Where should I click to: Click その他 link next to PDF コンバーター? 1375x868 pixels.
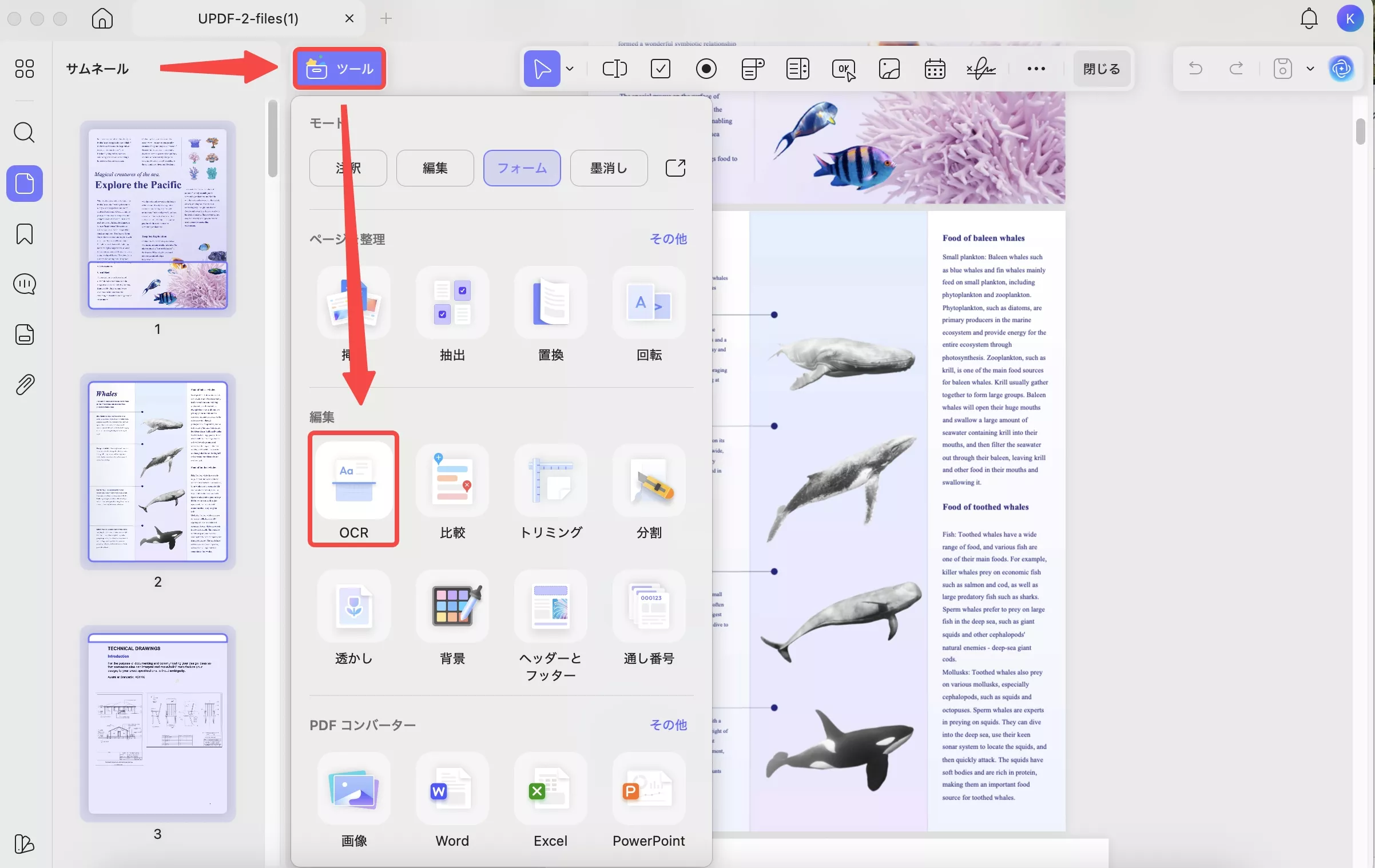668,724
